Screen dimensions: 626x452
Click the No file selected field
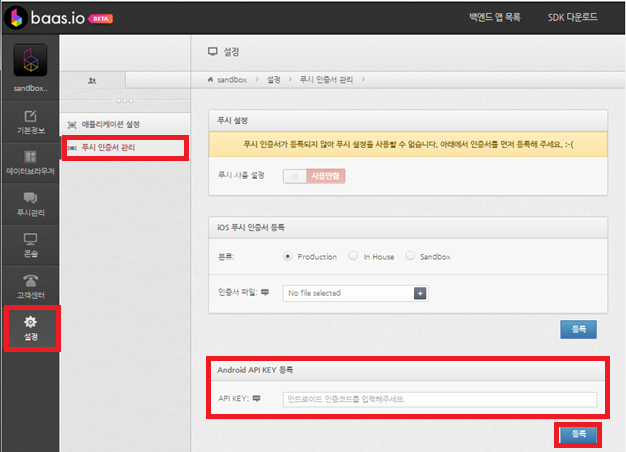click(x=349, y=293)
